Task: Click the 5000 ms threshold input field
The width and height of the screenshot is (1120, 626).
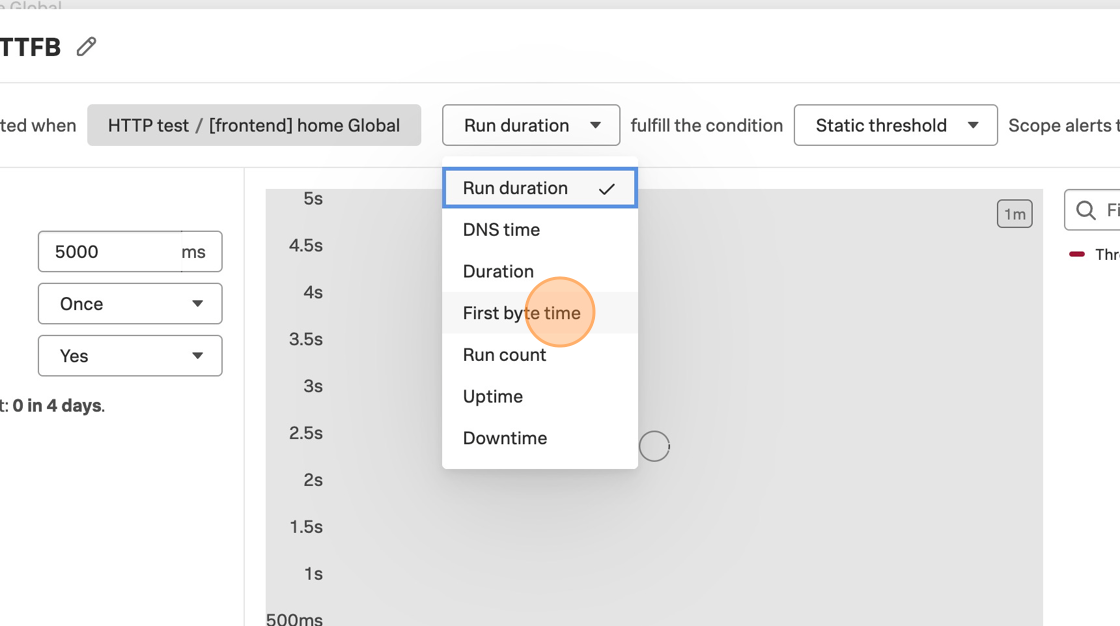Action: pos(108,252)
